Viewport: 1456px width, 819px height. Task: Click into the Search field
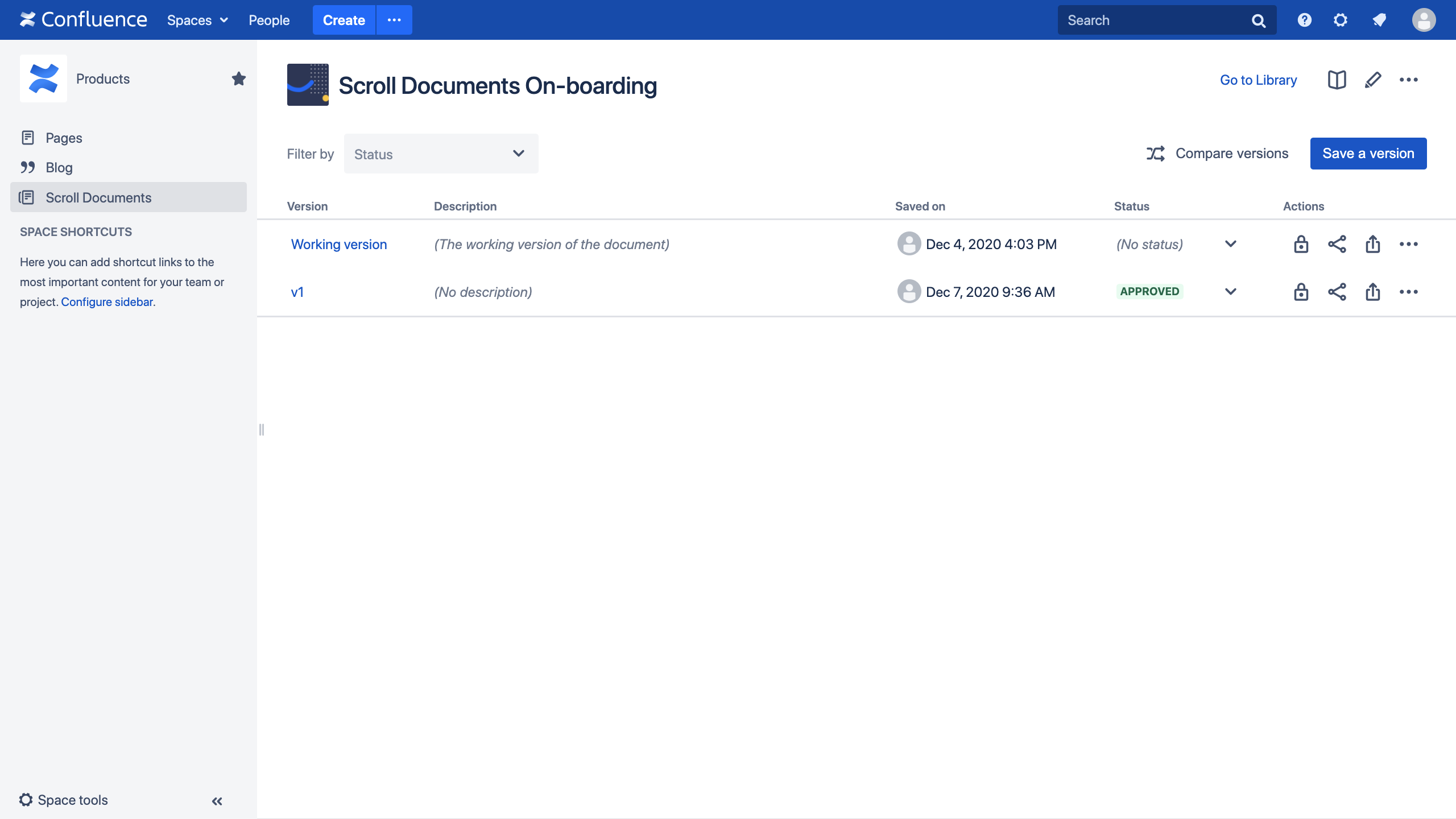1155,20
